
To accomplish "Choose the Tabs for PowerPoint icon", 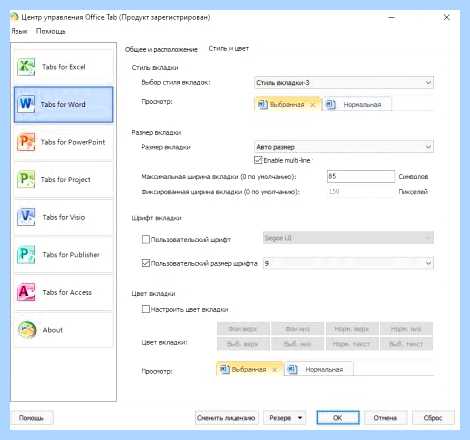I will [x=26, y=142].
